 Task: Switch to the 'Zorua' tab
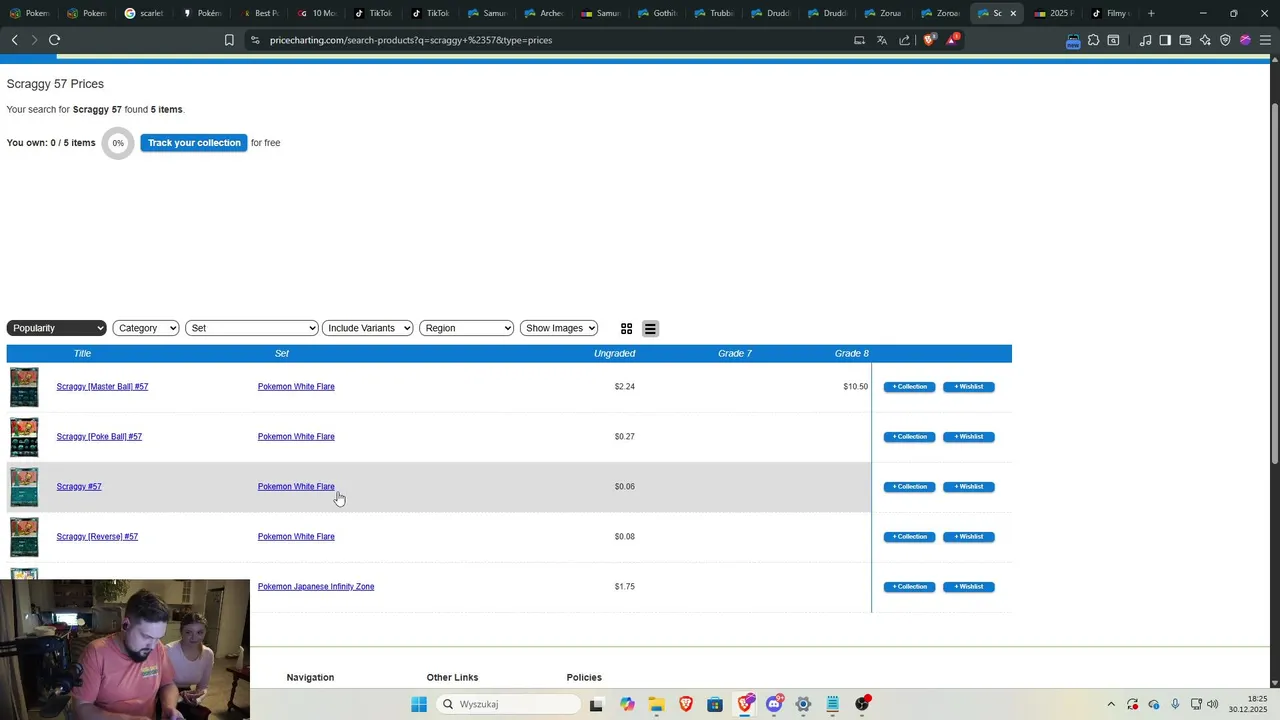click(x=885, y=13)
